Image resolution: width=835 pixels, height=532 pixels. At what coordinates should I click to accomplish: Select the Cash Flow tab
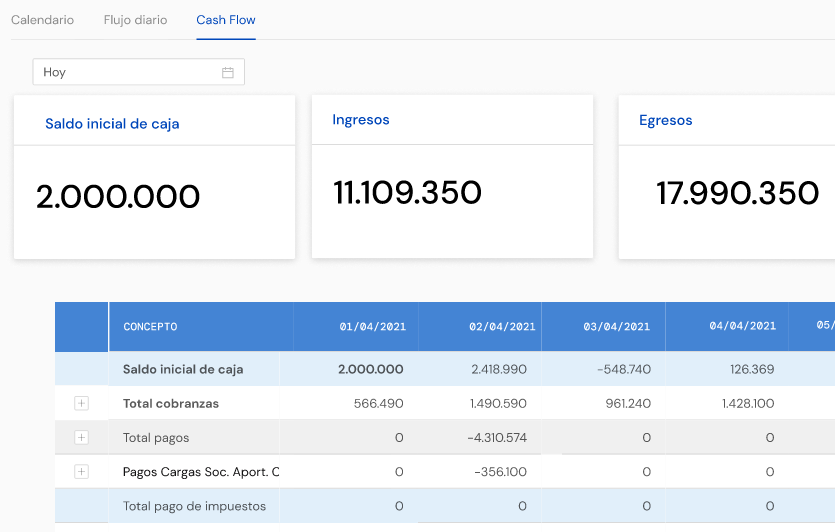coord(226,20)
